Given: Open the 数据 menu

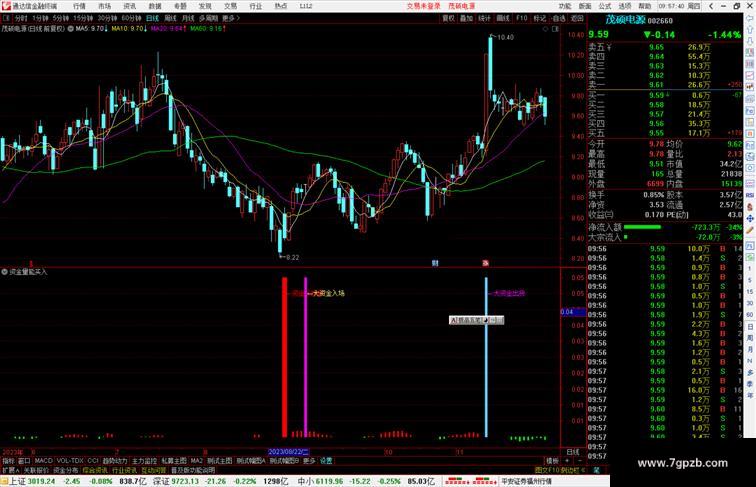Looking at the screenshot, I should 155,6.
